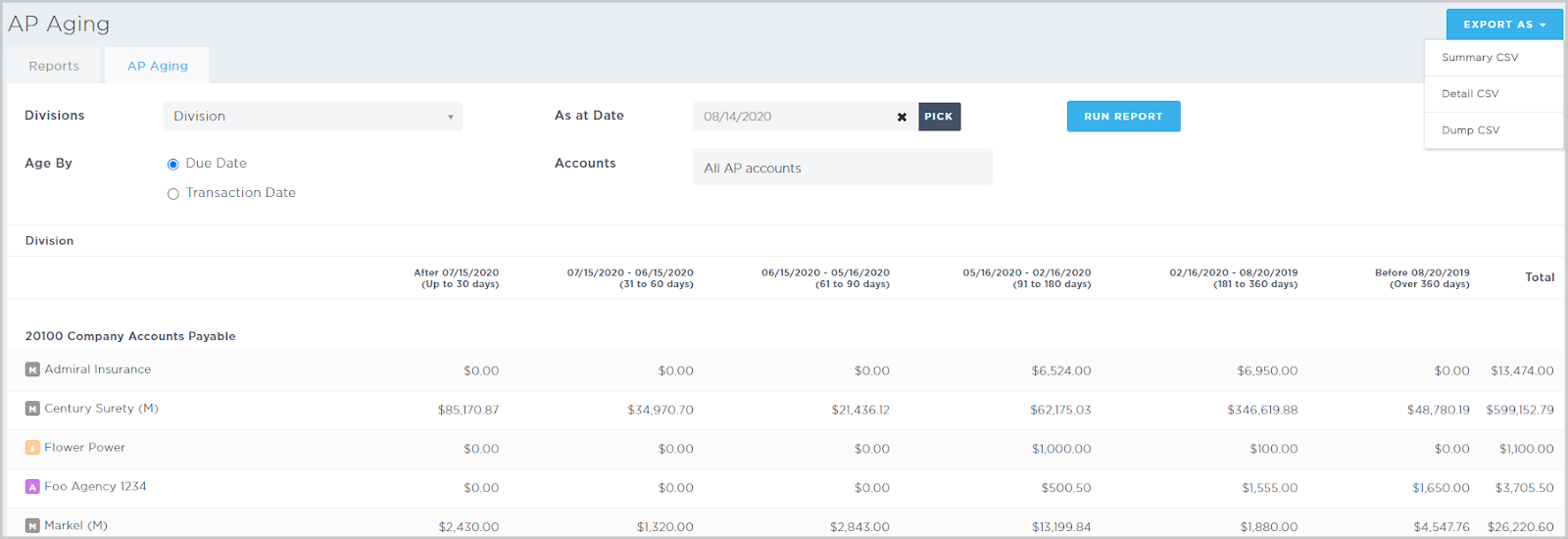The height and width of the screenshot is (539, 1568).
Task: Select the Due Date radio button
Action: [173, 165]
